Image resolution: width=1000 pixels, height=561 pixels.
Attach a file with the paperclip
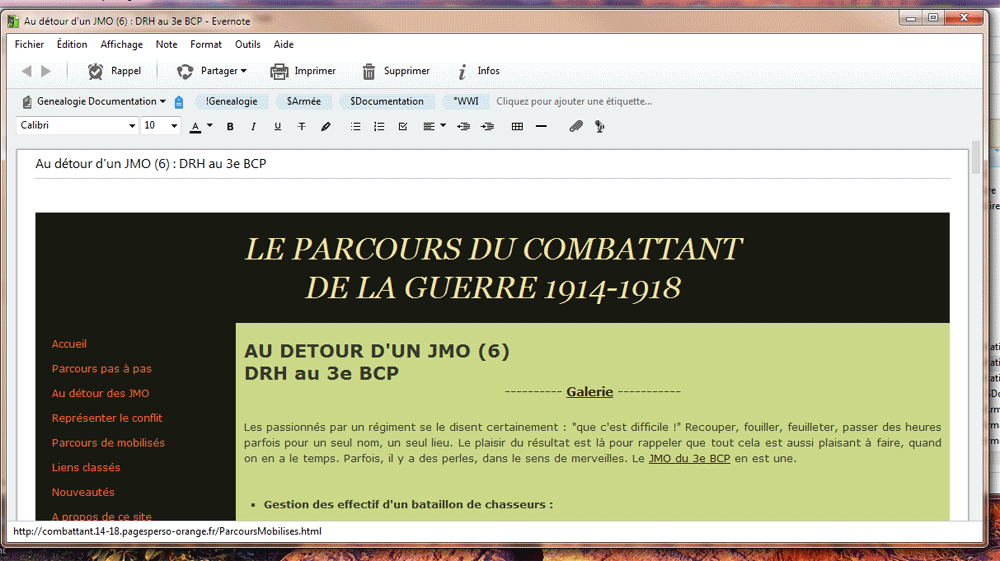point(576,126)
